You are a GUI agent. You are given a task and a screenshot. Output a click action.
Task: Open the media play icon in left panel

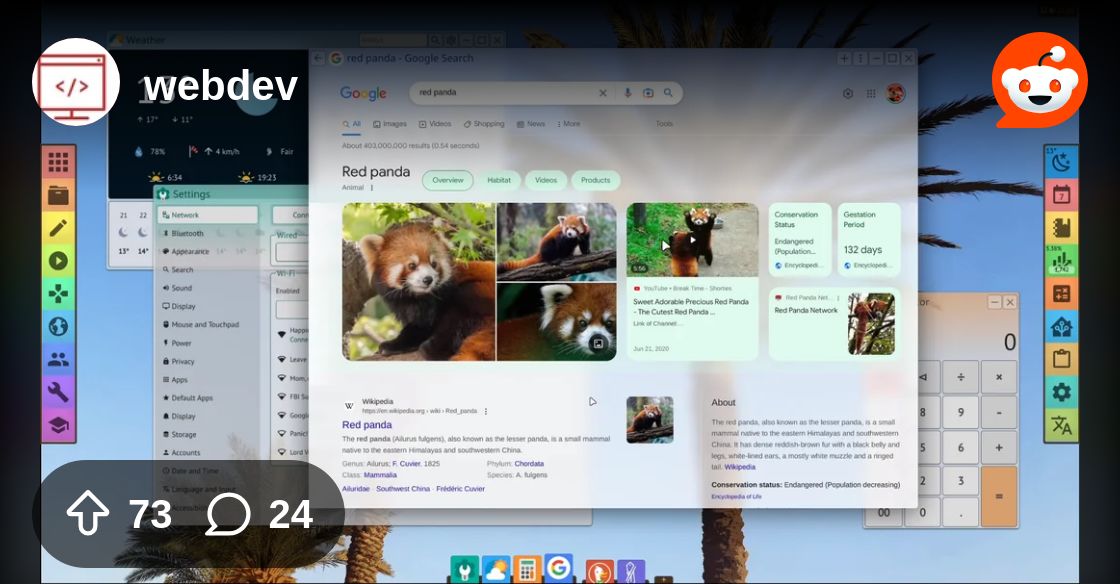click(x=59, y=261)
